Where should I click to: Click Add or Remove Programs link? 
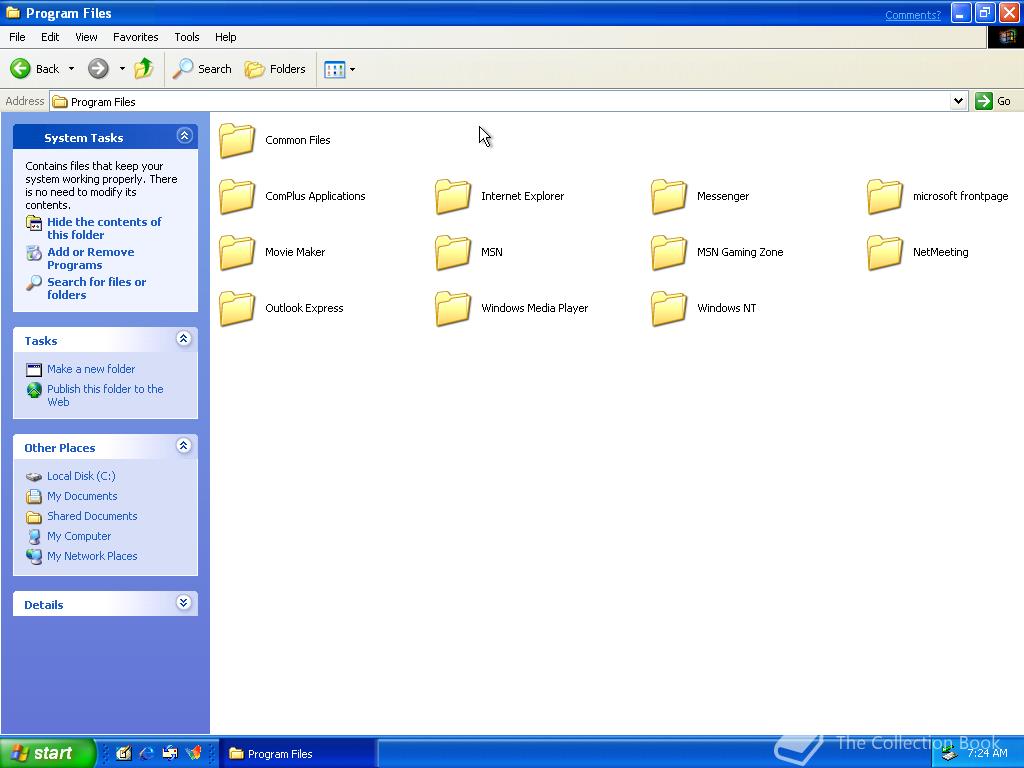[91, 259]
